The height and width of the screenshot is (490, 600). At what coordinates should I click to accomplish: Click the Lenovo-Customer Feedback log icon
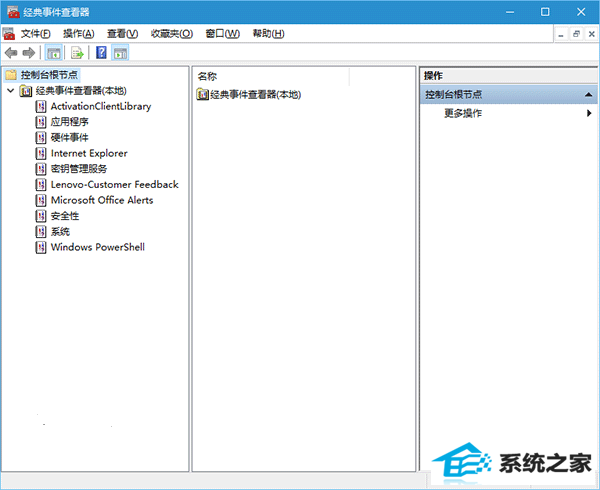click(41, 185)
